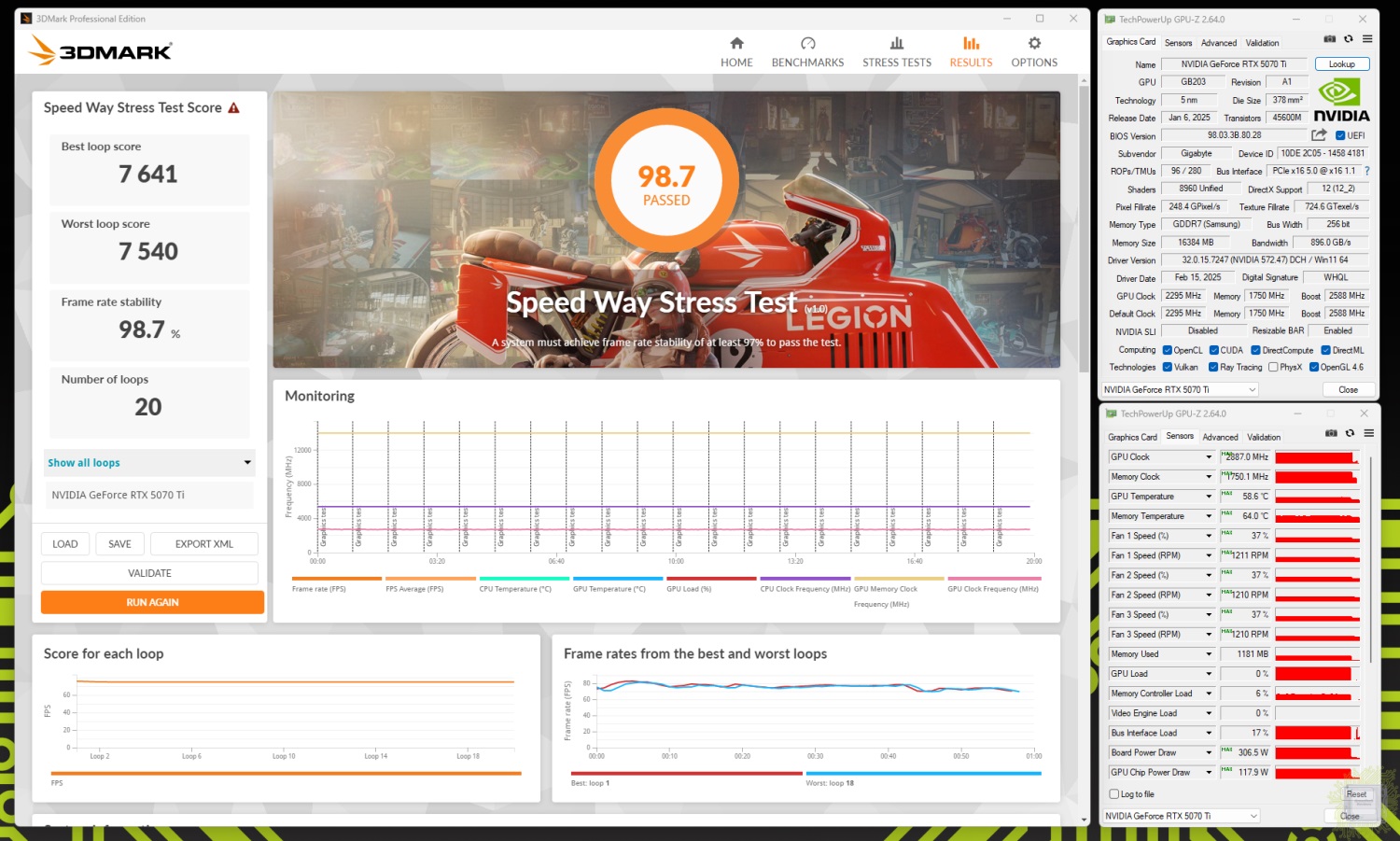The height and width of the screenshot is (841, 1400).
Task: Toggle the OpenCL checkbox
Action: tap(1167, 350)
